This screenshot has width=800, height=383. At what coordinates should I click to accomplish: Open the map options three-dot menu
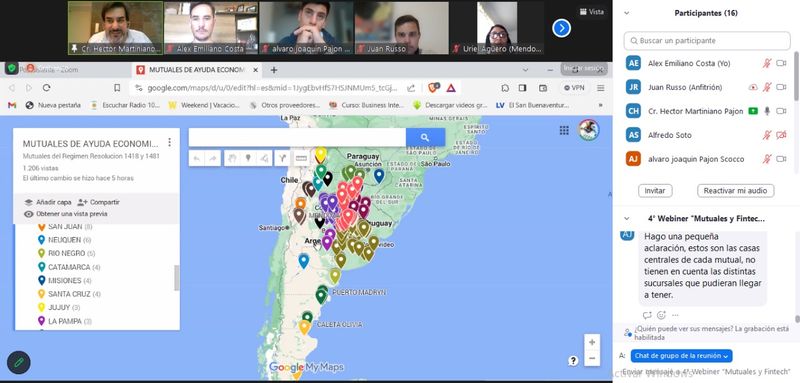[x=170, y=143]
